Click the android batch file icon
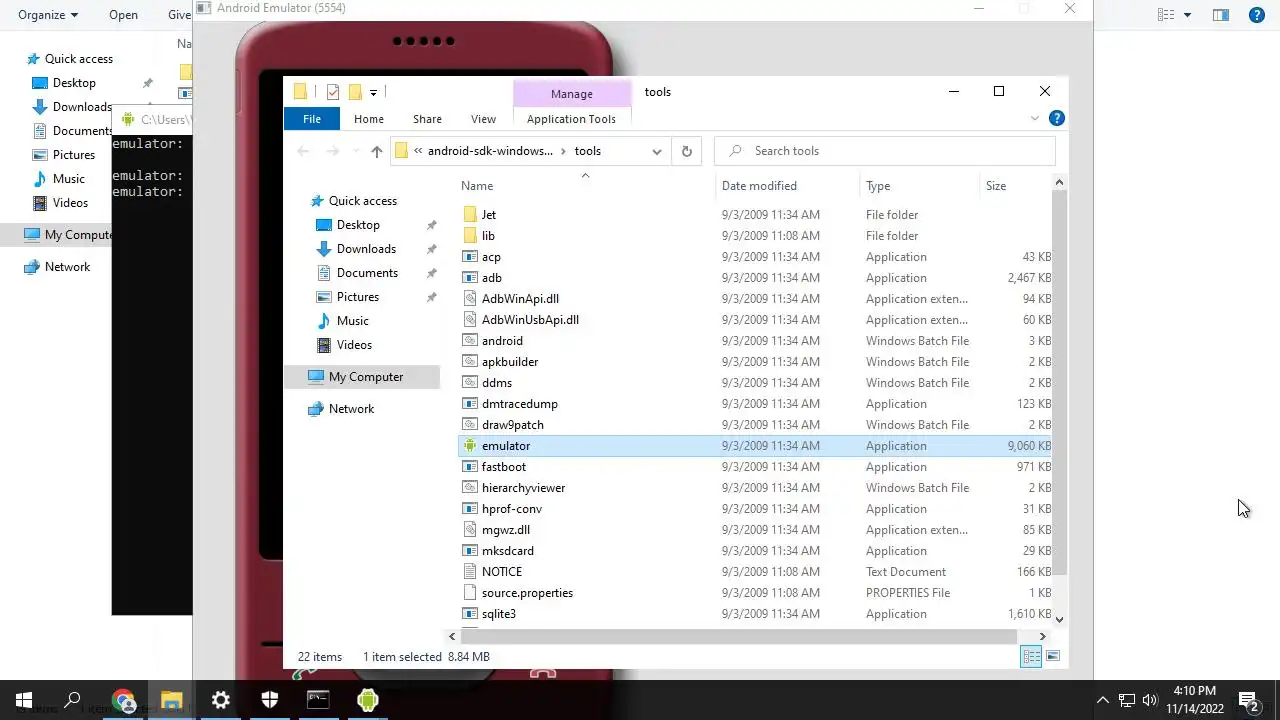The image size is (1280, 720). pyautogui.click(x=470, y=341)
